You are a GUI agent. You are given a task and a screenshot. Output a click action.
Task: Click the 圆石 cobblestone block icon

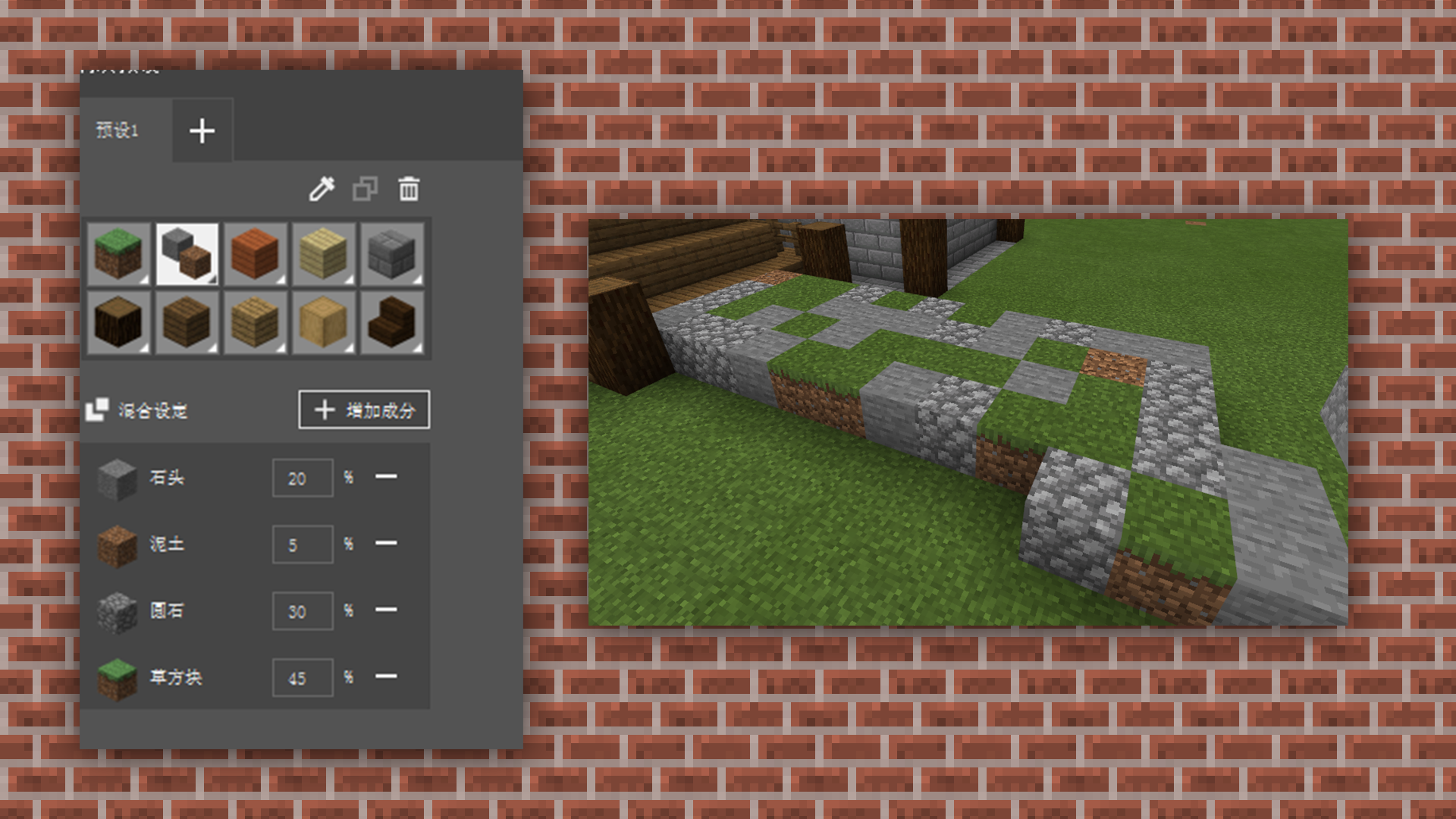tap(117, 612)
